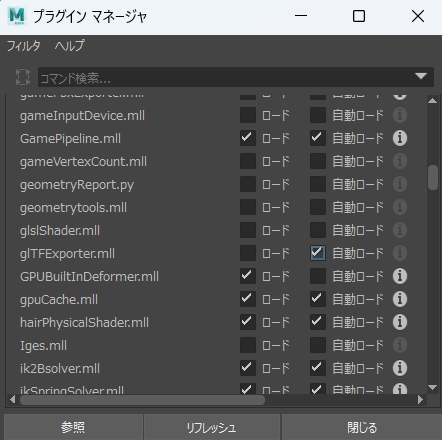Click the Maya application logo icon
The width and height of the screenshot is (442, 440).
point(17,16)
